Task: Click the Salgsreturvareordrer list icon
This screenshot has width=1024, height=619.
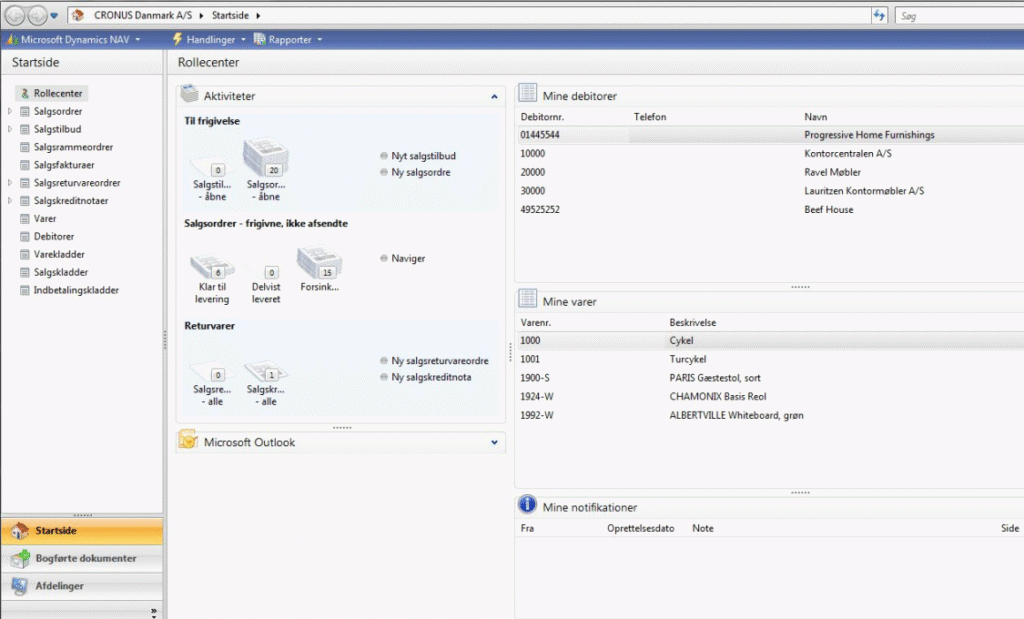Action: click(x=25, y=183)
